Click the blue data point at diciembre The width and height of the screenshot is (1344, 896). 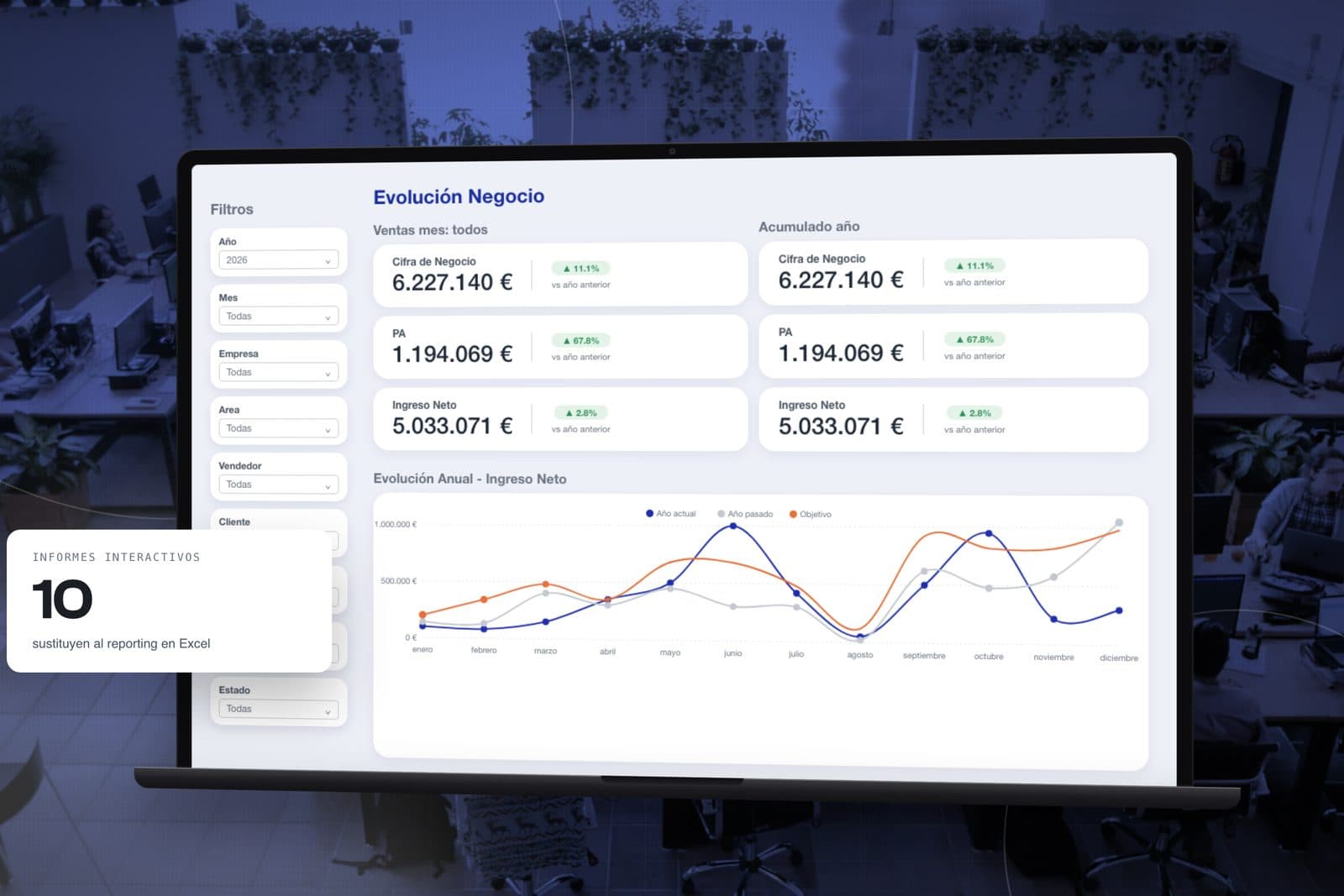pos(1119,610)
